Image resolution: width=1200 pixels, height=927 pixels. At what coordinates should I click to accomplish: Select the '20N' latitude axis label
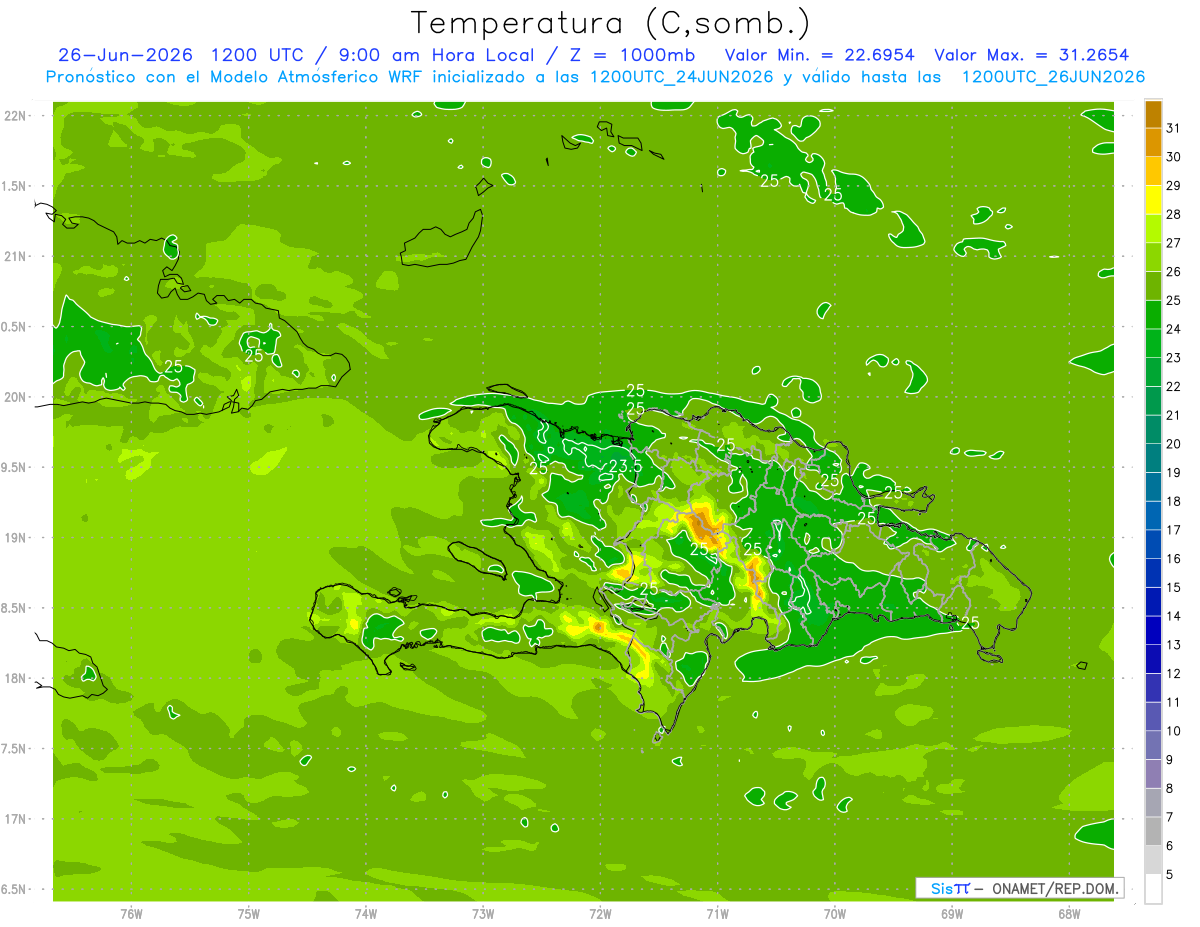(x=14, y=397)
